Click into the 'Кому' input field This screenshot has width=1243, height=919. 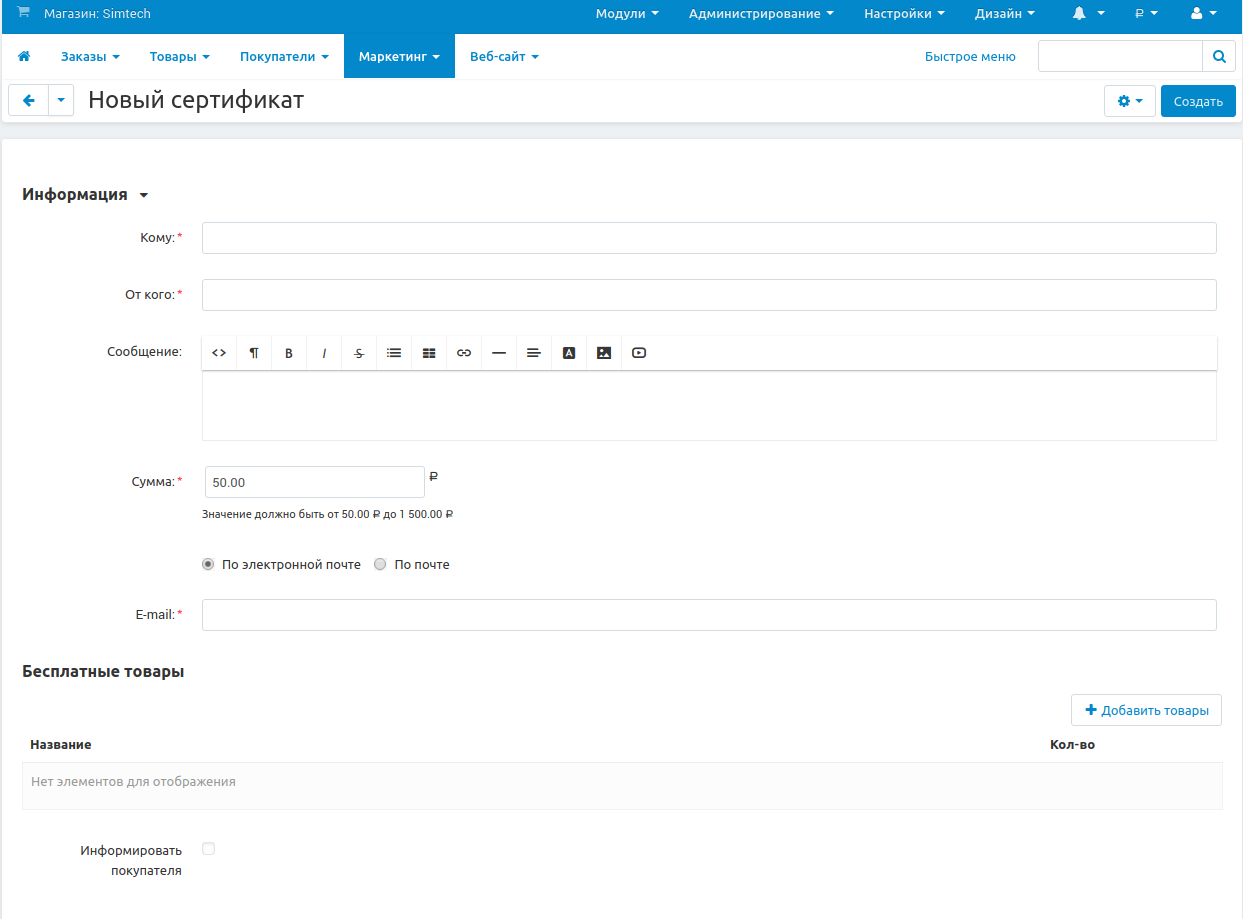[x=709, y=238]
